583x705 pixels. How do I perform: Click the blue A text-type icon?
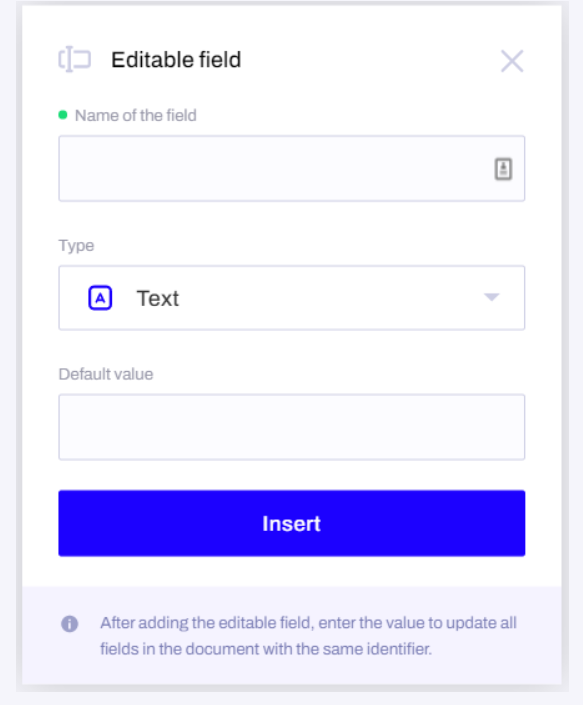100,298
